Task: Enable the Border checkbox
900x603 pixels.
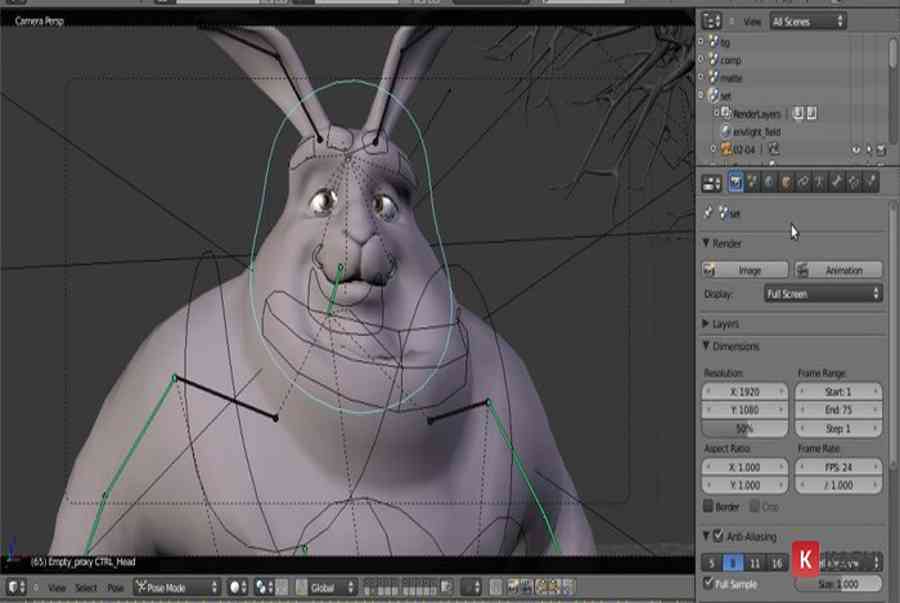Action: click(x=709, y=506)
